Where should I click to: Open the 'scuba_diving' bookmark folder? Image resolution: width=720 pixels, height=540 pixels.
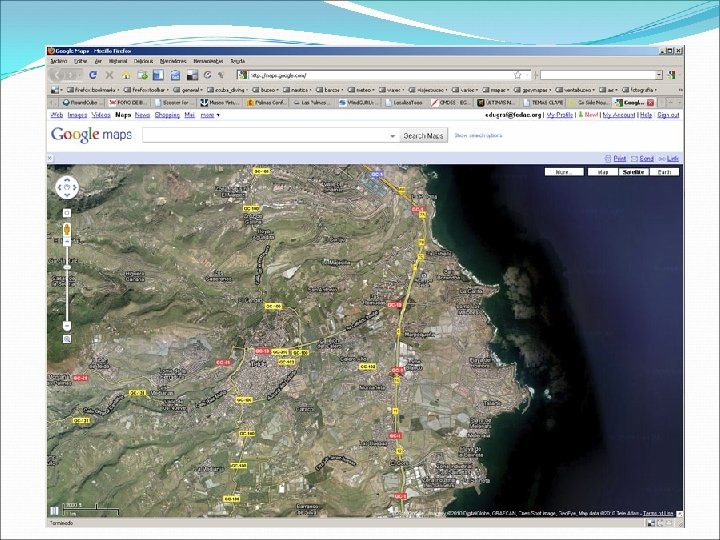tap(227, 90)
